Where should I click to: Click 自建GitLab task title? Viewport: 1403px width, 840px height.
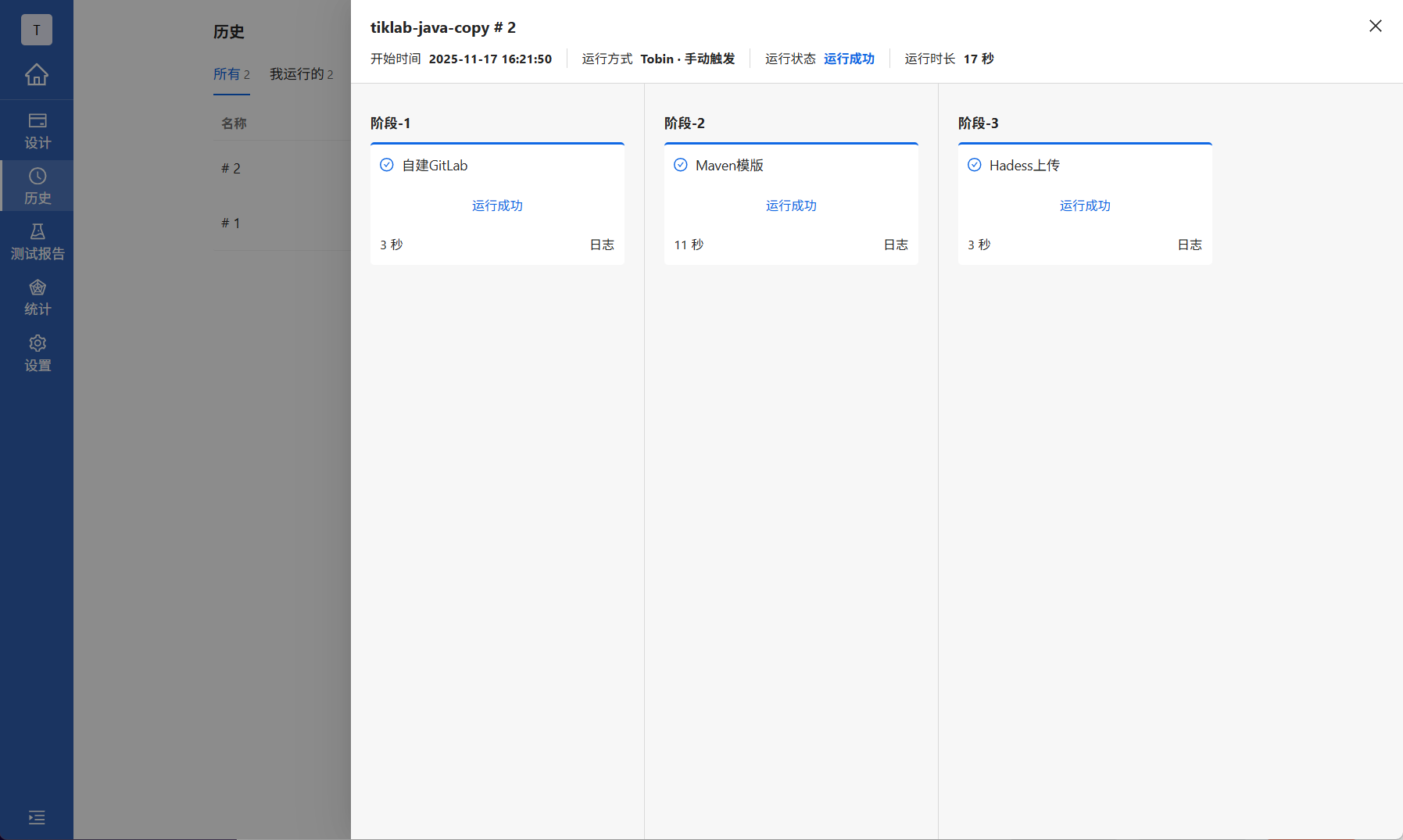[x=435, y=165]
